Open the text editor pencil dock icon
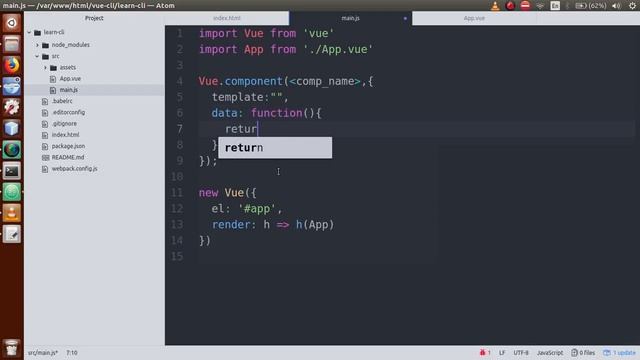Viewport: 640px width, 360px height. (11, 234)
